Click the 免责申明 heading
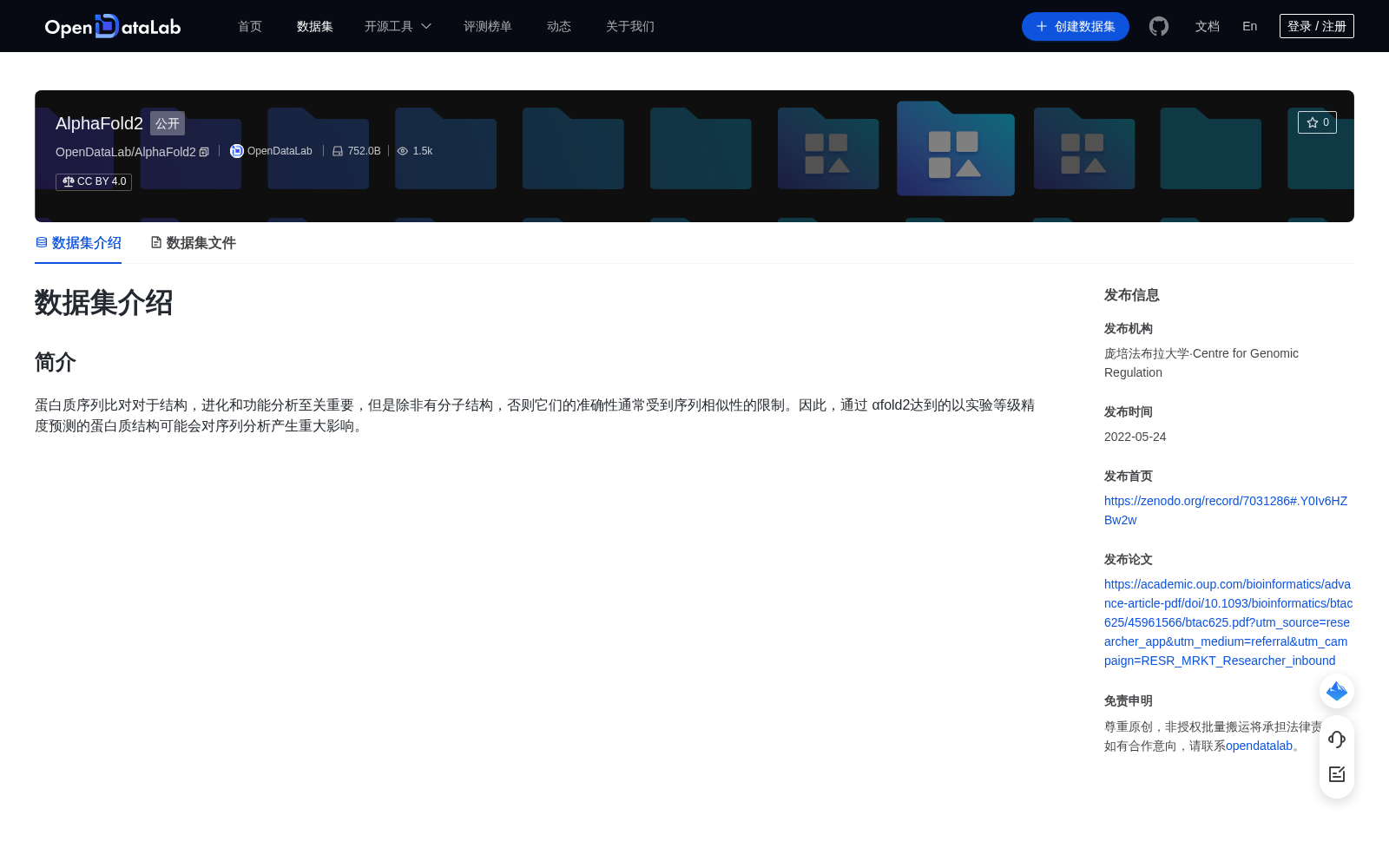1389x868 pixels. (x=1129, y=700)
